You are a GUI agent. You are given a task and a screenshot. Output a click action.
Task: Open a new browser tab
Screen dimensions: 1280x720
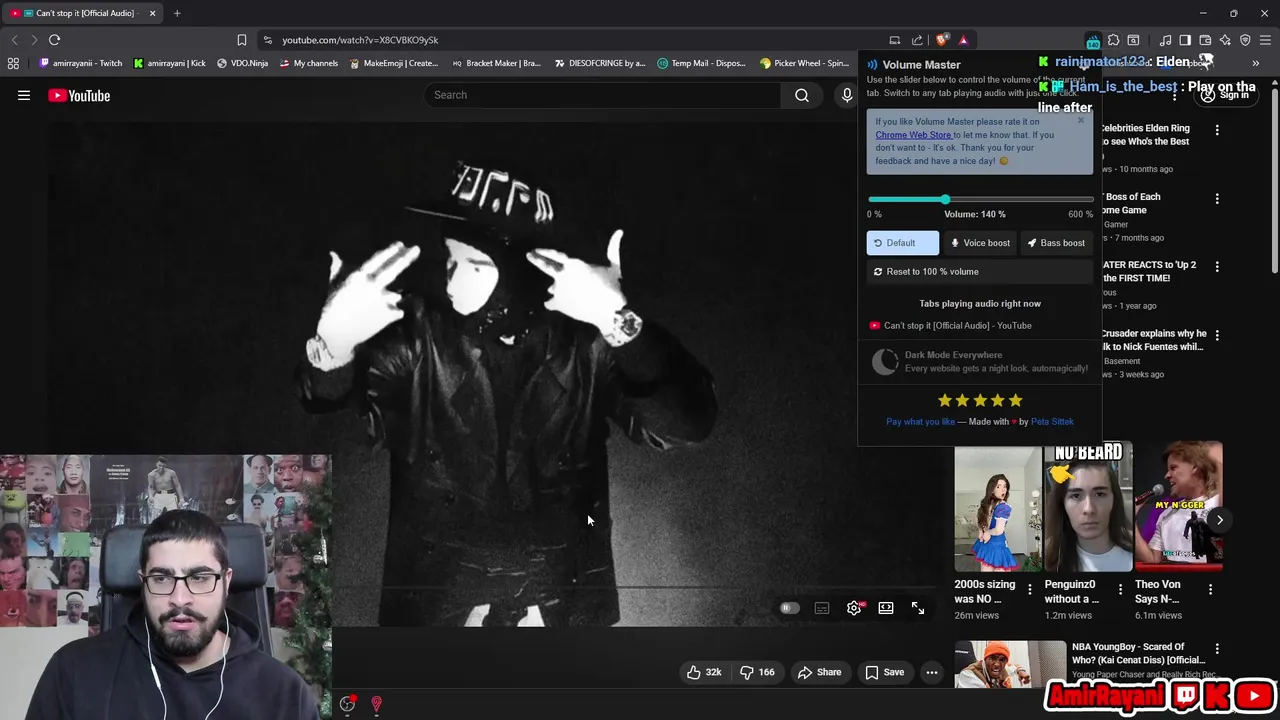(177, 13)
